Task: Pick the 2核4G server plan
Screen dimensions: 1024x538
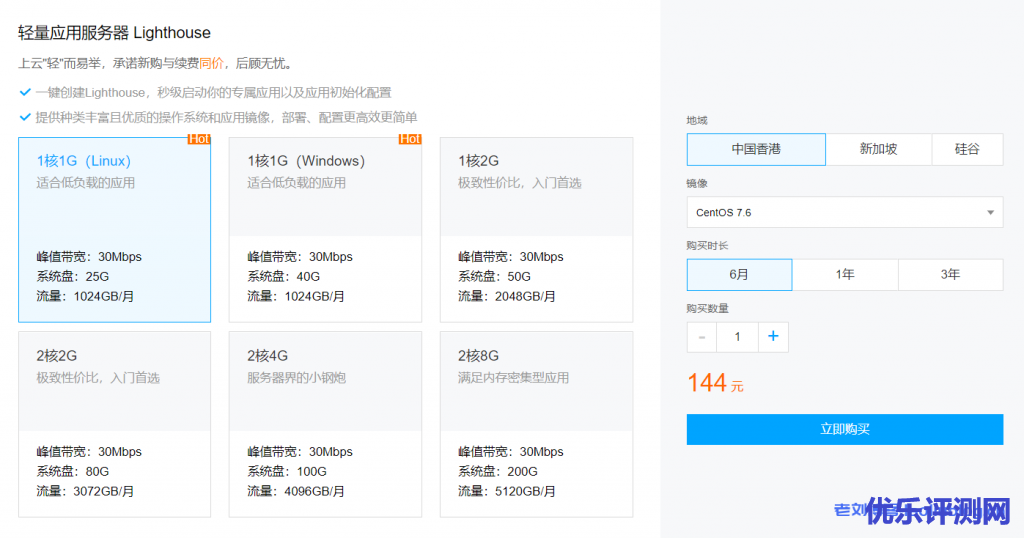Action: [325, 424]
